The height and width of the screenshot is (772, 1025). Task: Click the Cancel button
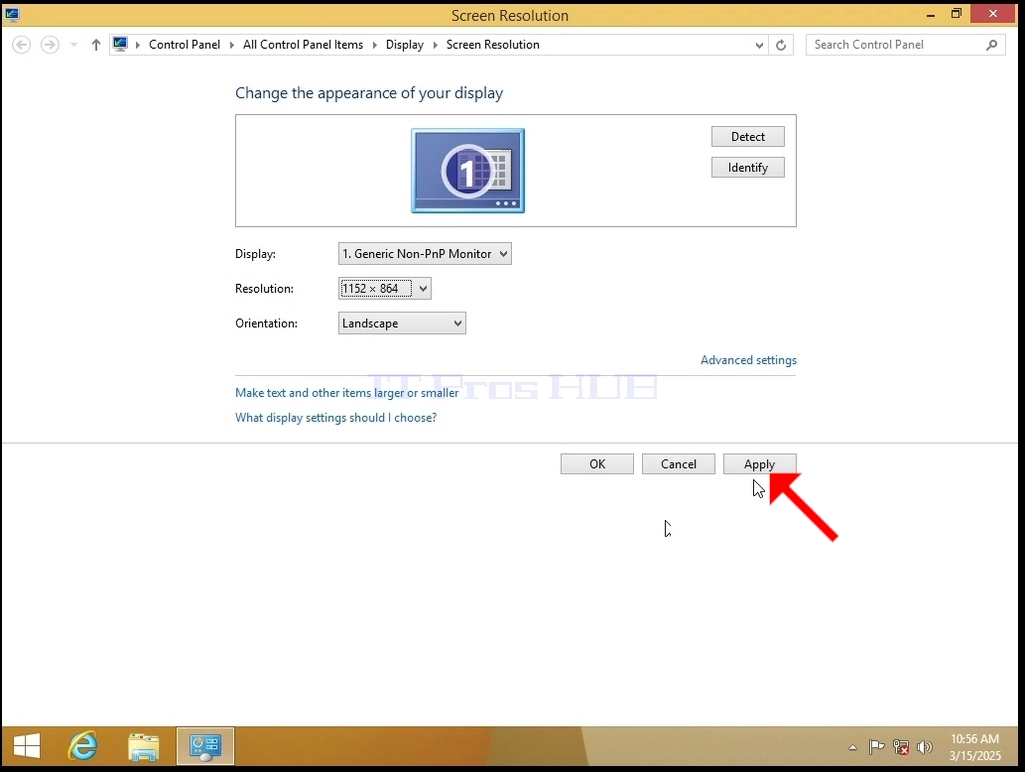coord(679,464)
